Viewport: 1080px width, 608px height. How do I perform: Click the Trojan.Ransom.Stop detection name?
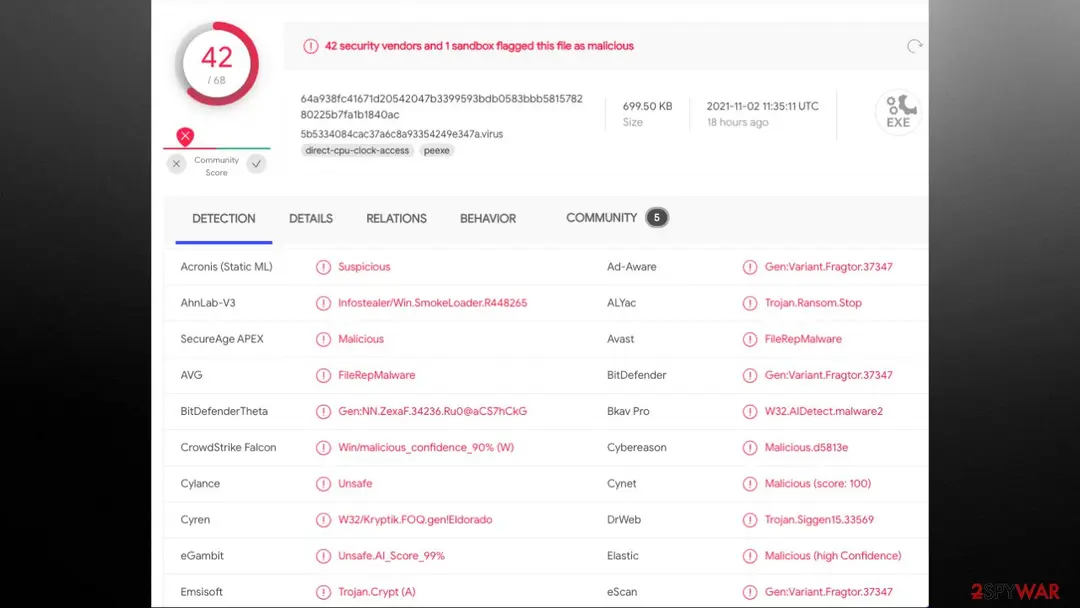click(813, 303)
